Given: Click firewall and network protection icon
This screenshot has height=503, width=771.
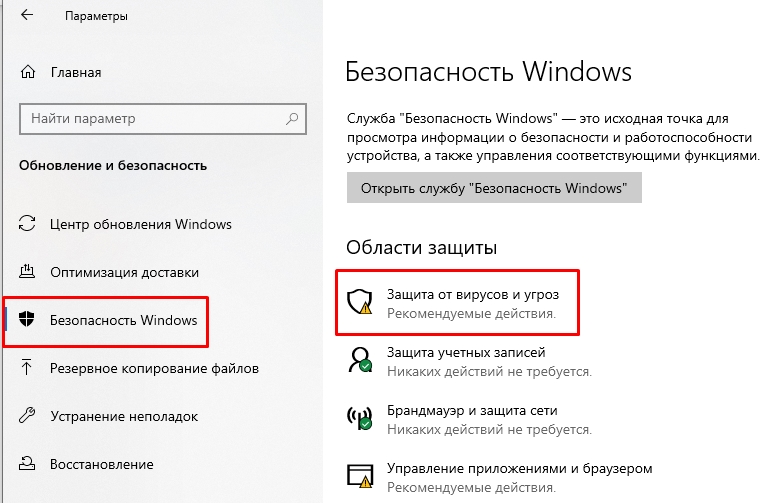Looking at the screenshot, I should coord(359,416).
